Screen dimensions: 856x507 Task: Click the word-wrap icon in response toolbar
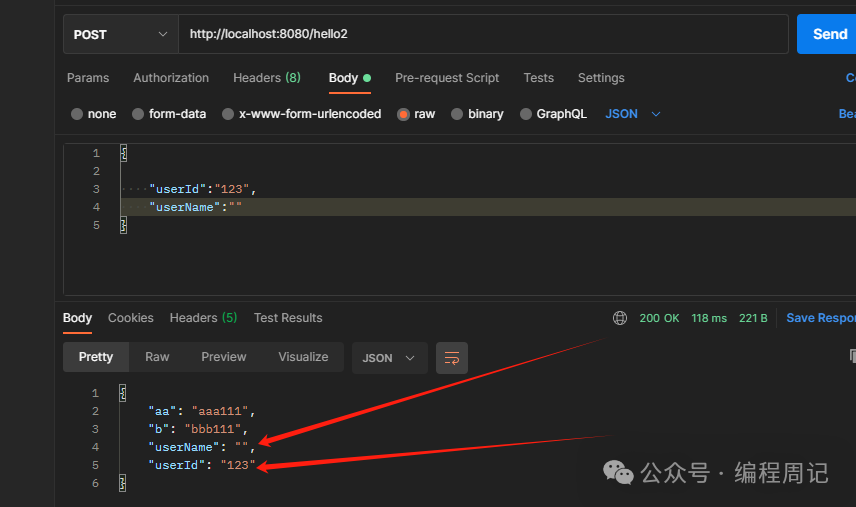pyautogui.click(x=451, y=358)
